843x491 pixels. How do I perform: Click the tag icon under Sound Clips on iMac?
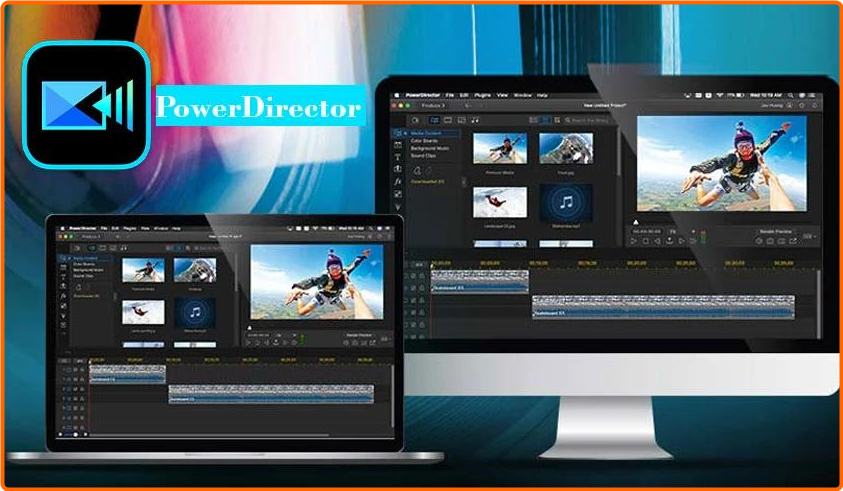(417, 171)
